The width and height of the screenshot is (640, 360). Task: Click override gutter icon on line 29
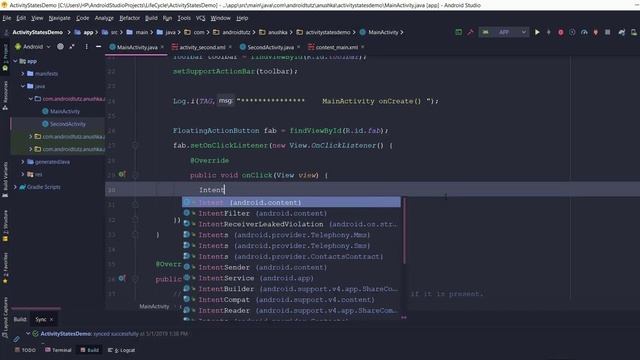tap(122, 174)
